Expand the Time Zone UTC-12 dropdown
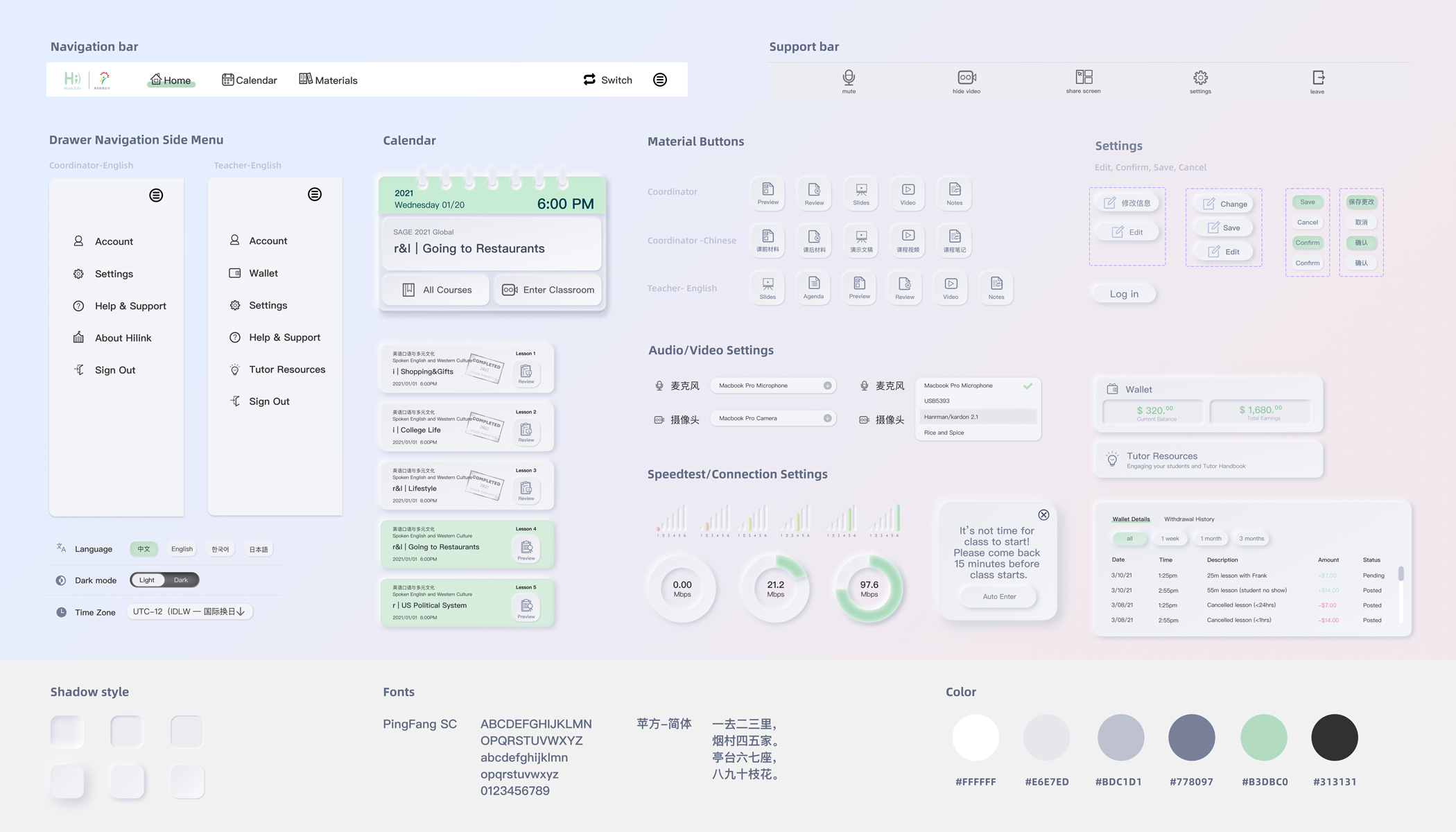The image size is (1456, 832). (x=190, y=612)
